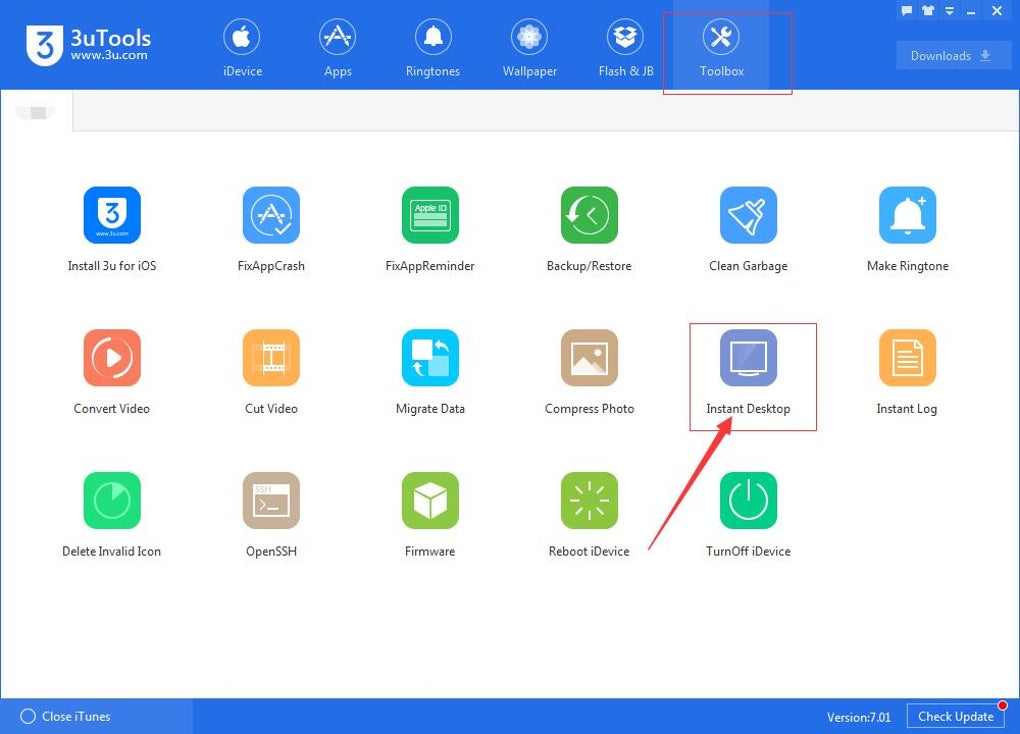Image resolution: width=1020 pixels, height=734 pixels.
Task: Launch Convert Video tool
Action: pos(112,358)
